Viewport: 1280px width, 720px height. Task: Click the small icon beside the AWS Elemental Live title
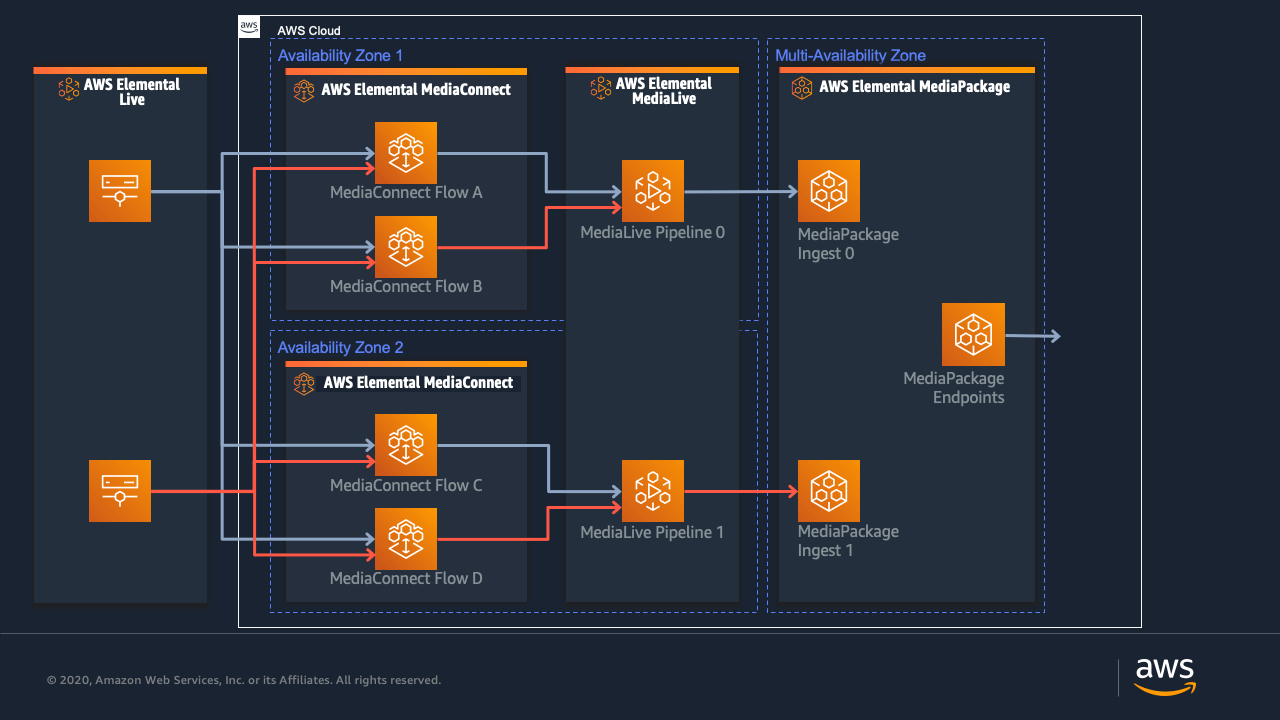click(x=69, y=89)
